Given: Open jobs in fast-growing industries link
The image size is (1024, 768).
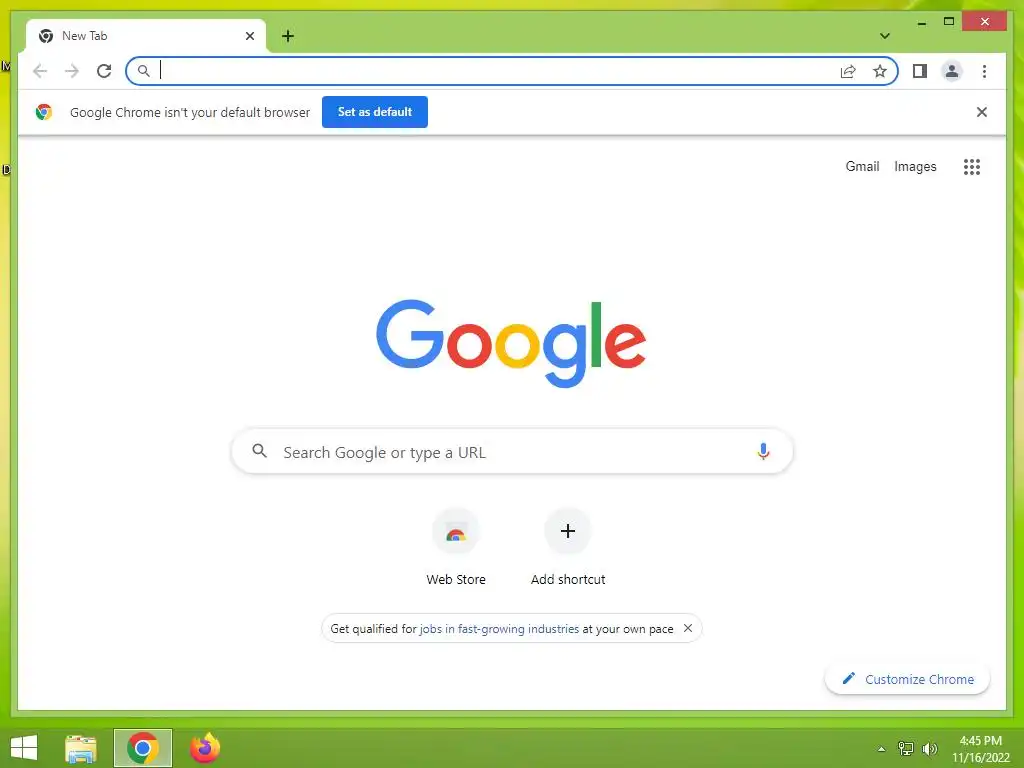Looking at the screenshot, I should [x=499, y=629].
